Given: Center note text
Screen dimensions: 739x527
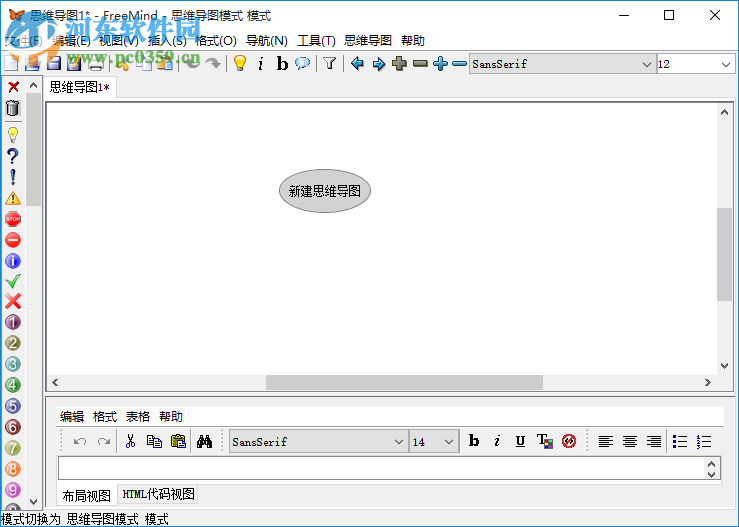Looking at the screenshot, I should coord(630,442).
